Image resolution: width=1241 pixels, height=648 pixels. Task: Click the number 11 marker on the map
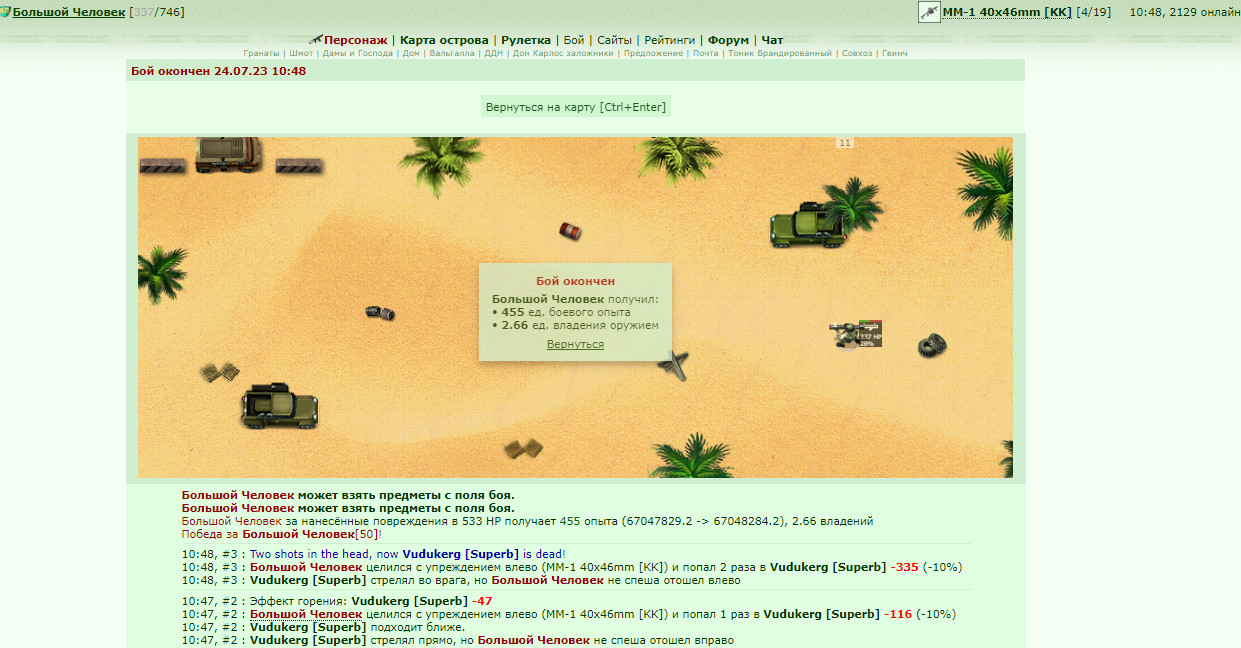click(845, 143)
